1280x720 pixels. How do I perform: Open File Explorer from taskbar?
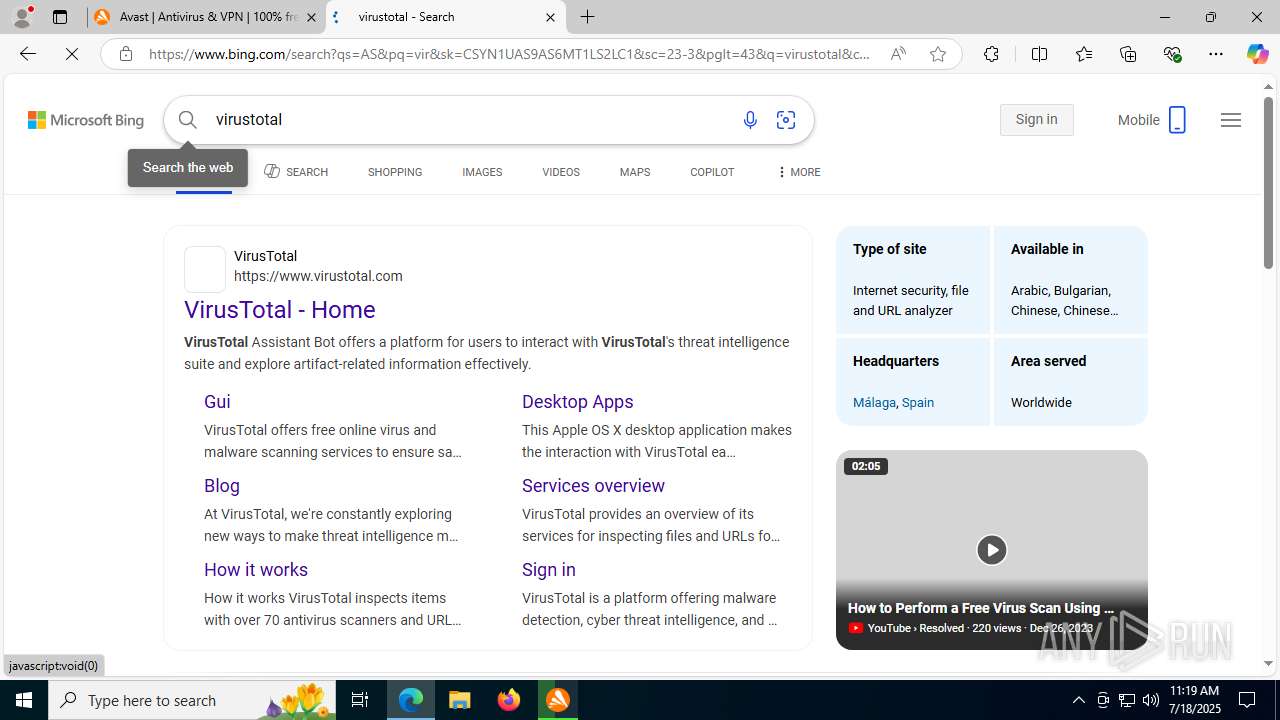coord(460,700)
